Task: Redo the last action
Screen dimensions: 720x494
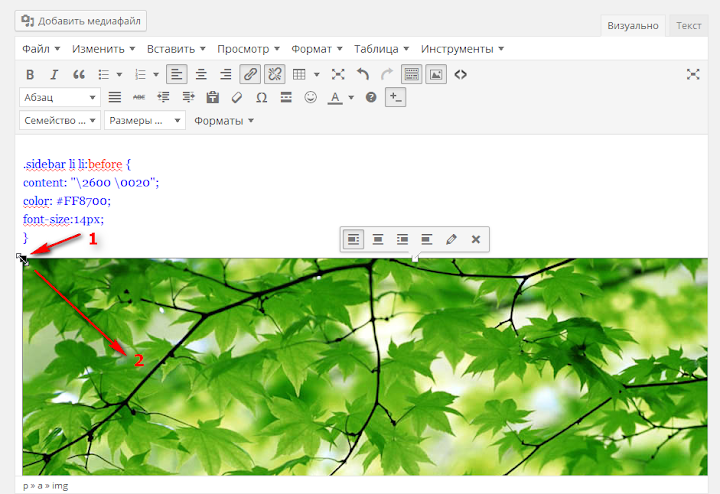Action: [x=387, y=74]
